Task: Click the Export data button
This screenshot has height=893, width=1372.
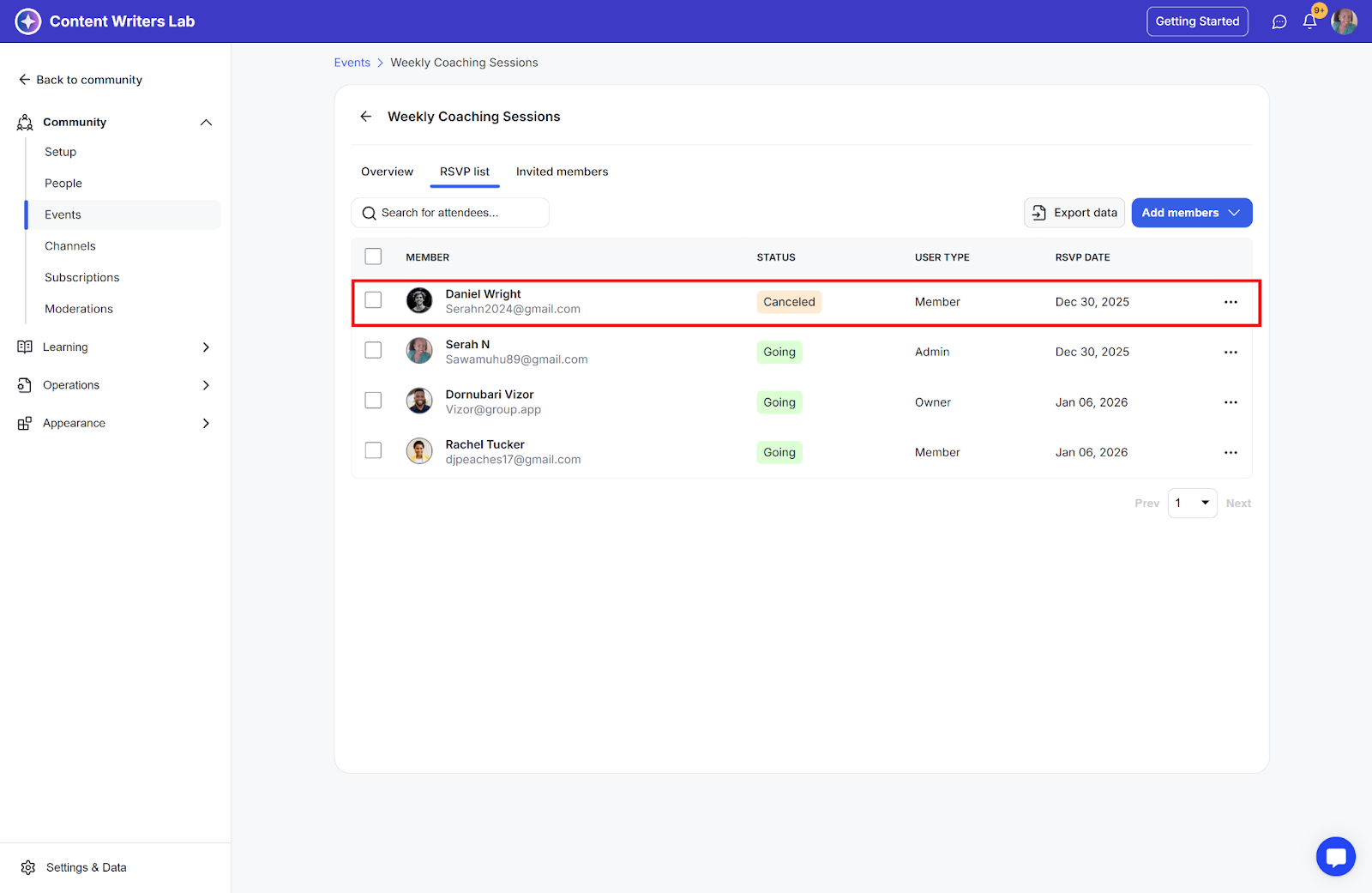Action: point(1074,213)
